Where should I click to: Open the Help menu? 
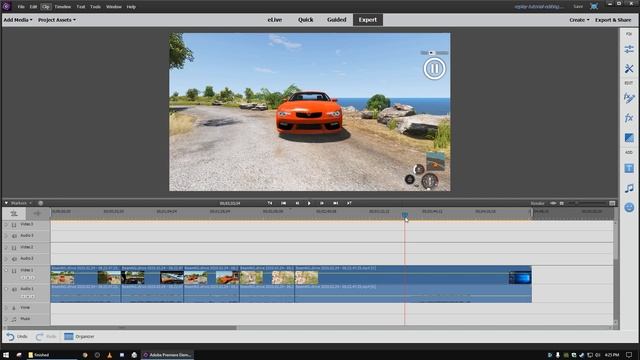coord(131,7)
